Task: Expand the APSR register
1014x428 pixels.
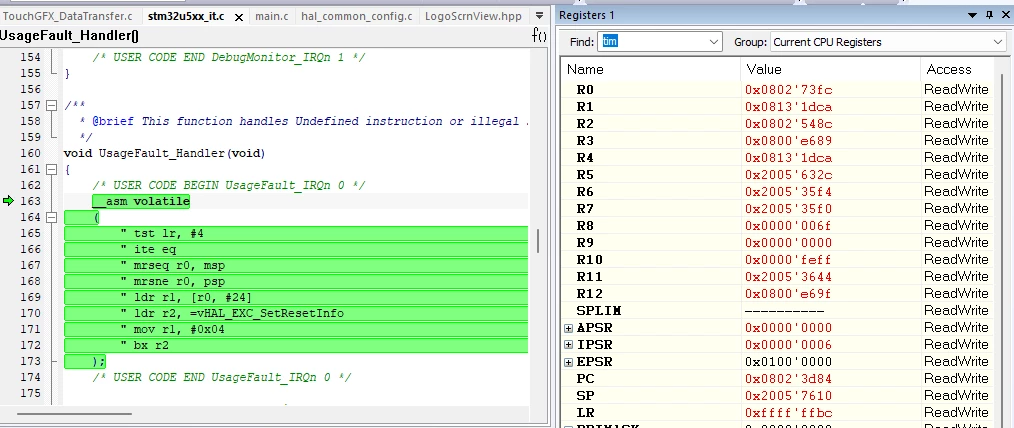Action: [568, 328]
